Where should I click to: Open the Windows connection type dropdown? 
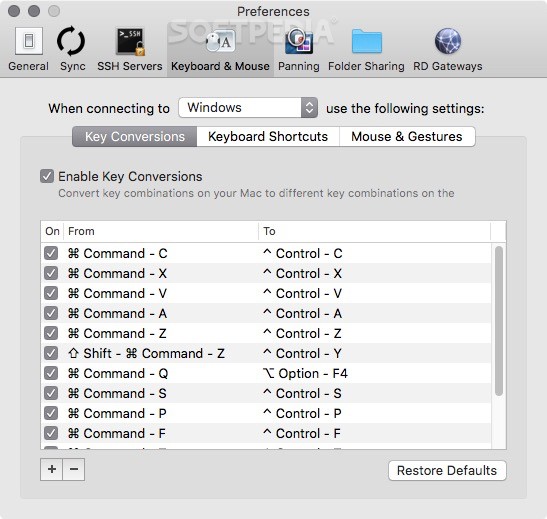(x=248, y=108)
